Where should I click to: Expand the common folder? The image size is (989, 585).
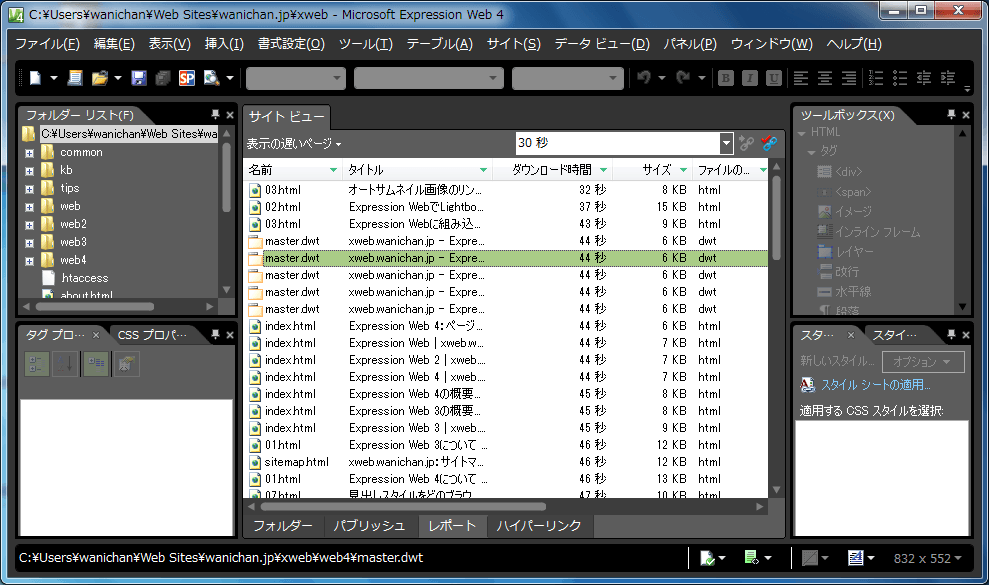[x=29, y=153]
